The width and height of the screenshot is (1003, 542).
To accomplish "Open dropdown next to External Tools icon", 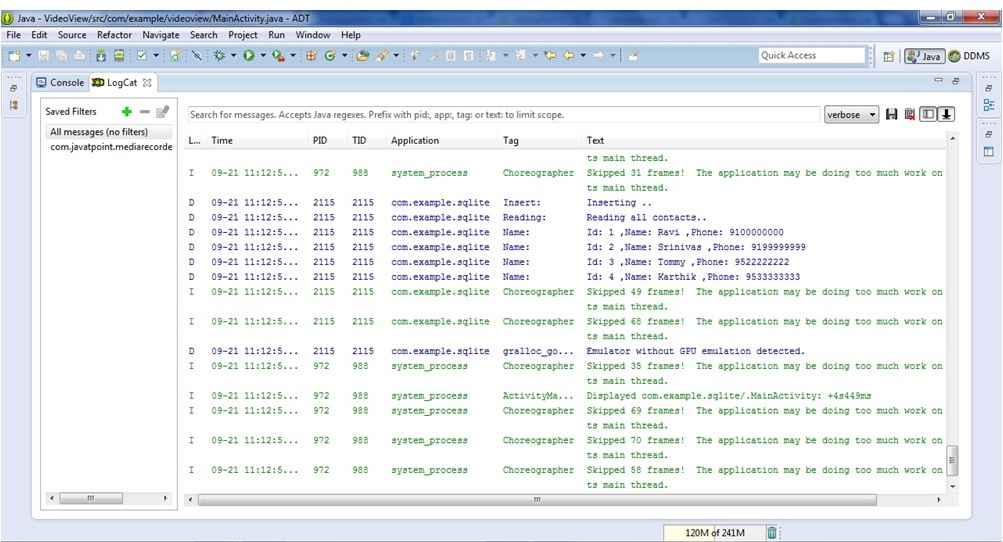I will pos(292,56).
